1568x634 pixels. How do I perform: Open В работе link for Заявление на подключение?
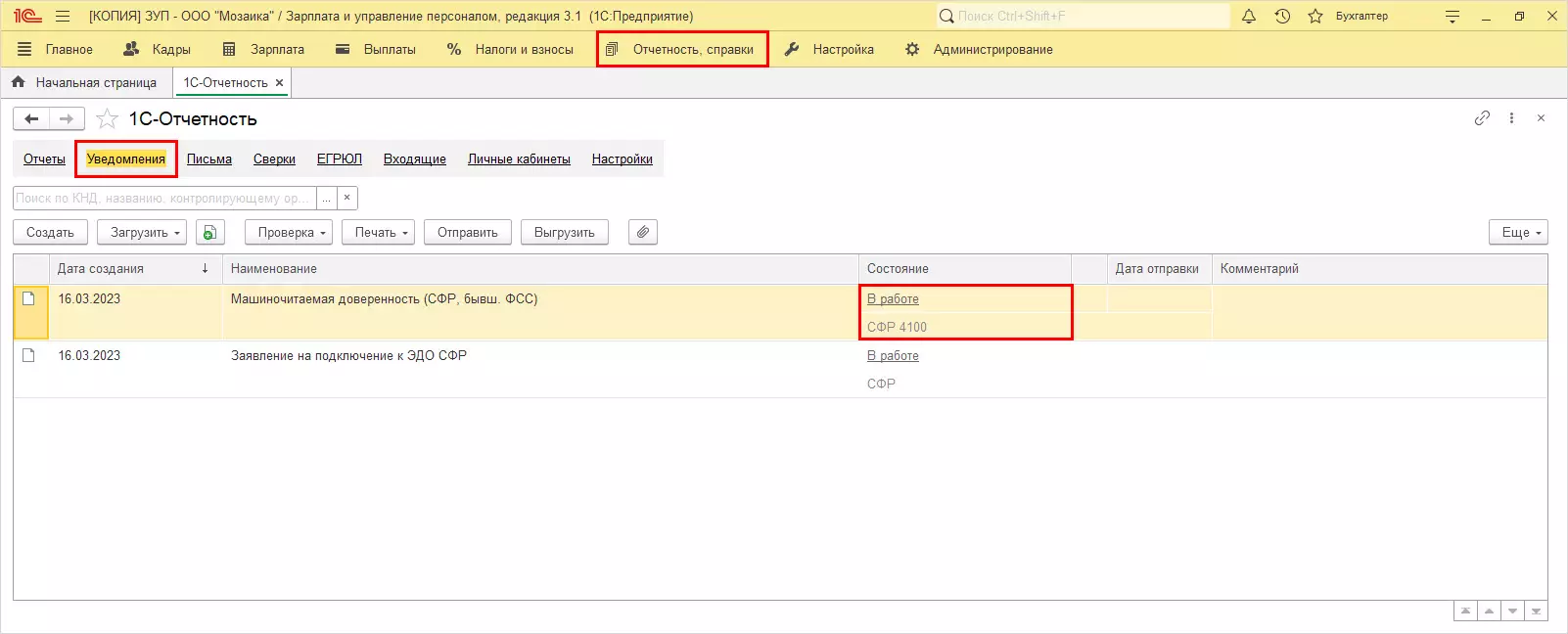tap(893, 356)
